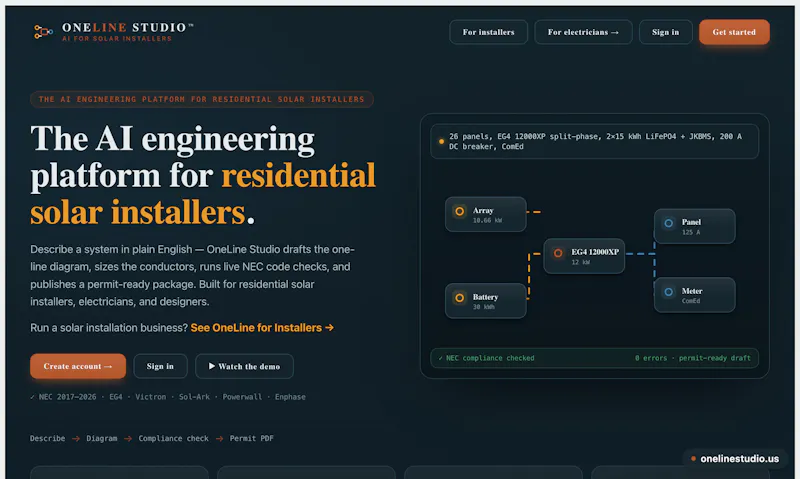This screenshot has width=800, height=479.
Task: Select the Panel 125 A node
Action: (694, 226)
